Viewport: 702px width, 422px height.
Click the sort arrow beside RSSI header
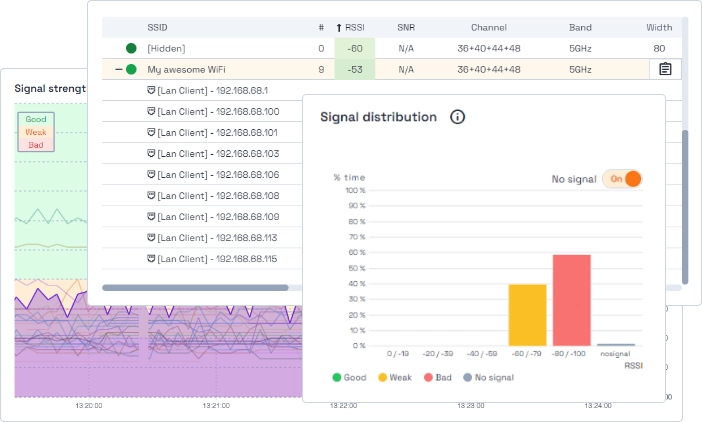tap(339, 28)
